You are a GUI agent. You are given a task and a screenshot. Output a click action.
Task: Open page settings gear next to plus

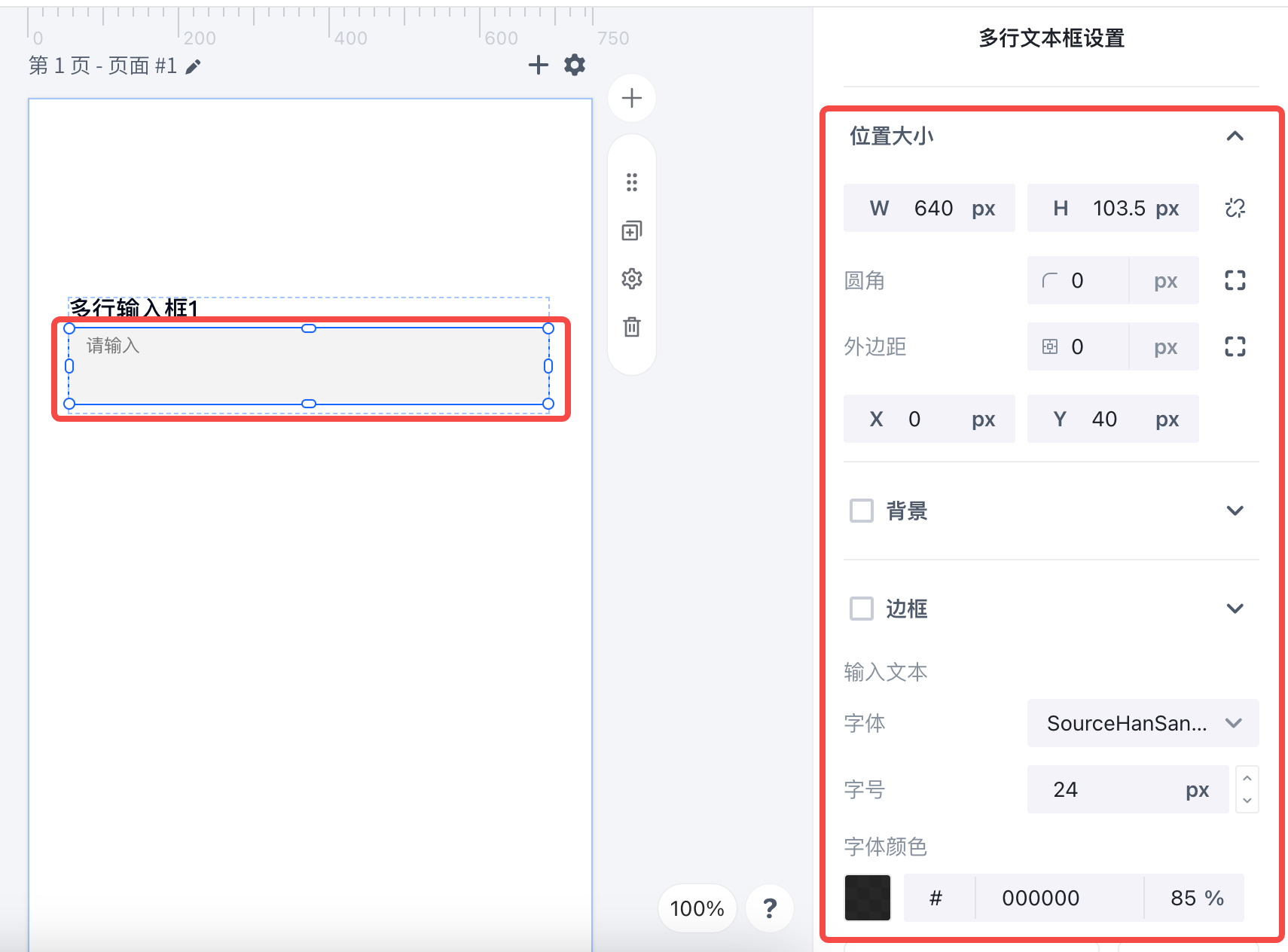point(575,65)
